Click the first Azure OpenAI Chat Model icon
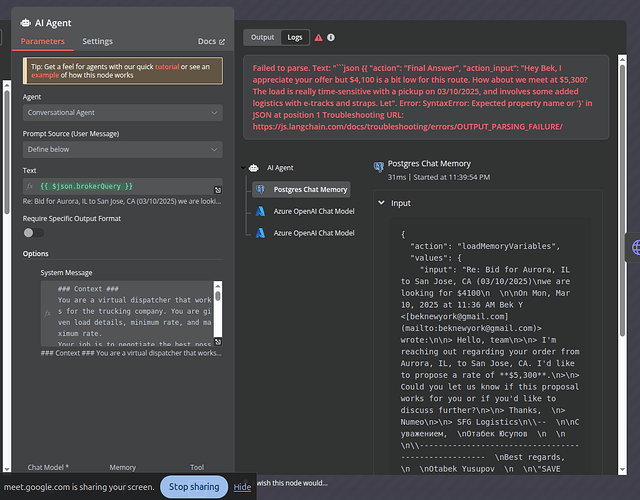Image resolution: width=640 pixels, height=500 pixels. pos(262,211)
